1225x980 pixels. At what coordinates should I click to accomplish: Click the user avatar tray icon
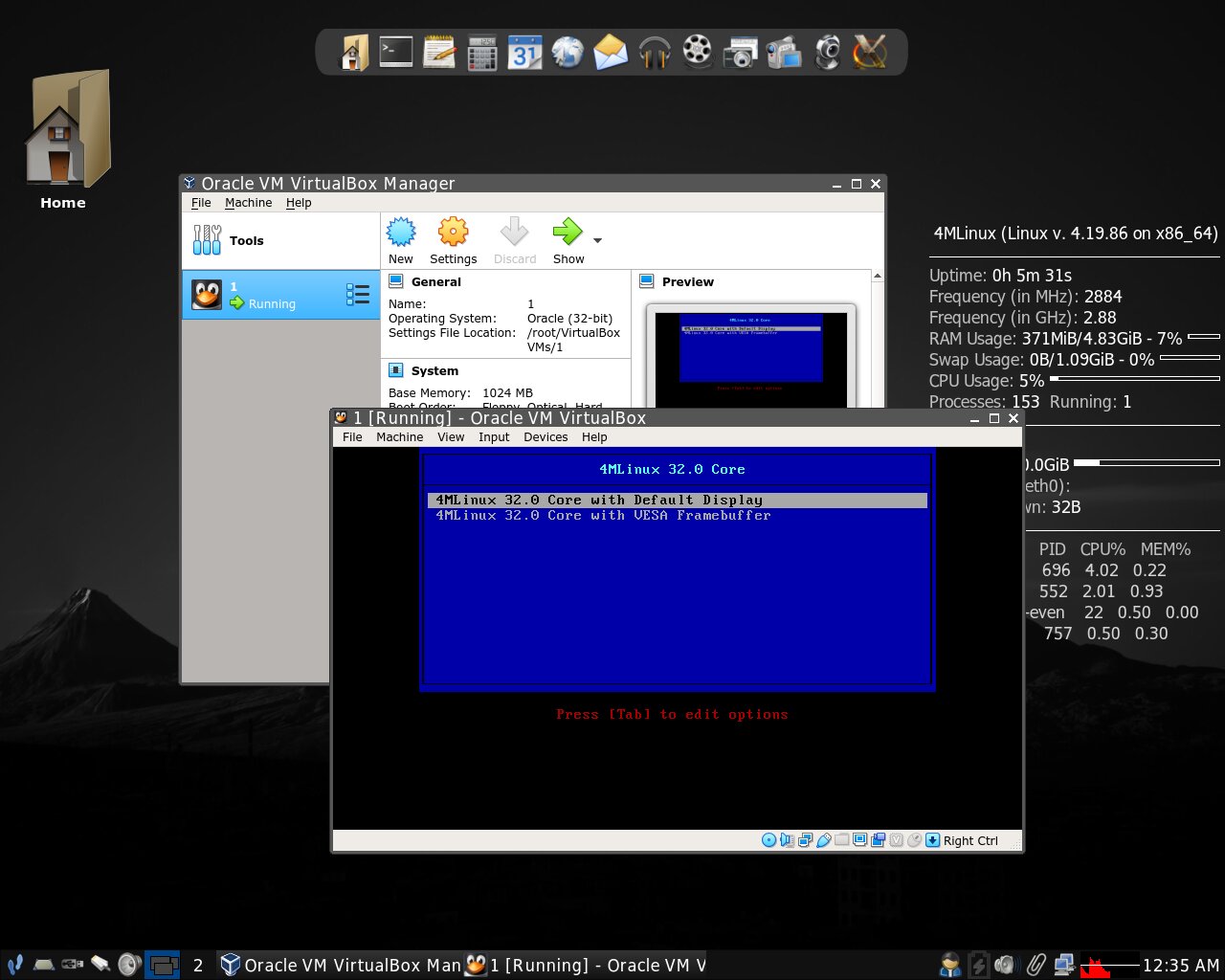pos(949,965)
